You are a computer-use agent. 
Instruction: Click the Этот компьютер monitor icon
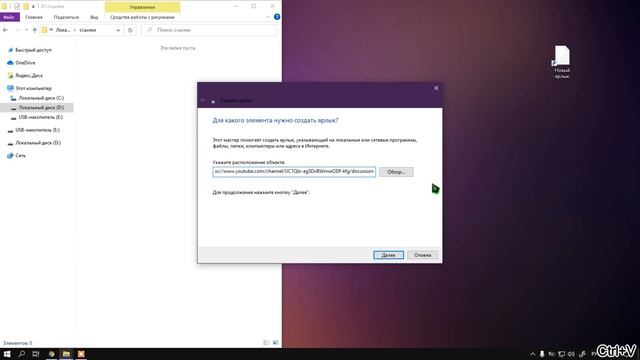(x=10, y=88)
